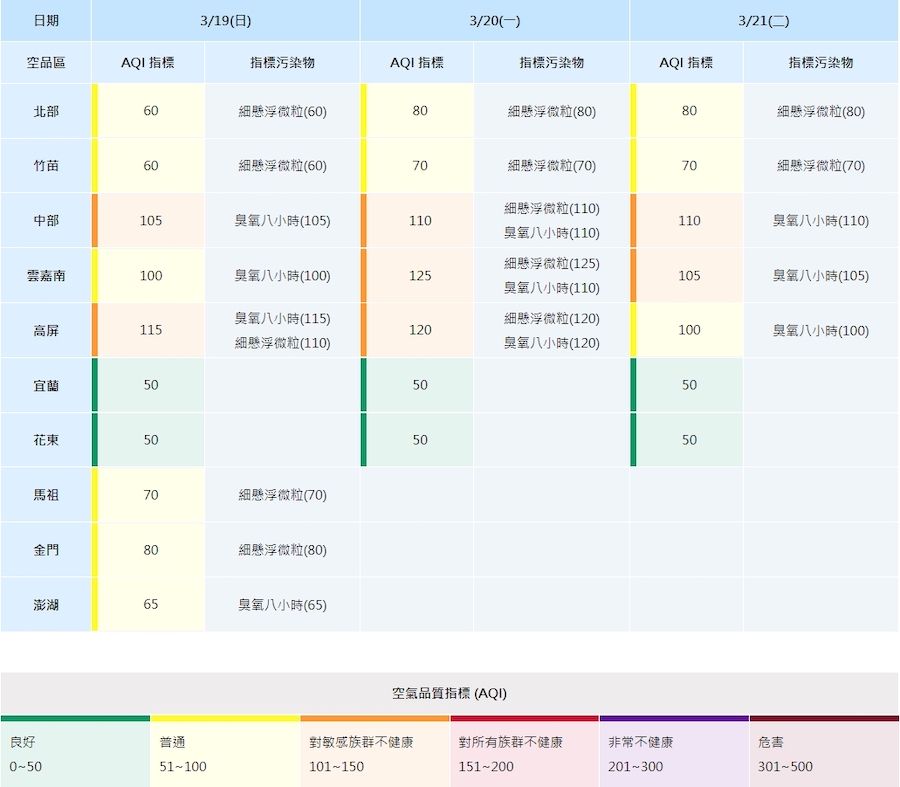Select 竹苗 AQI value 70 for 3/21
The height and width of the screenshot is (787, 900).
point(689,166)
